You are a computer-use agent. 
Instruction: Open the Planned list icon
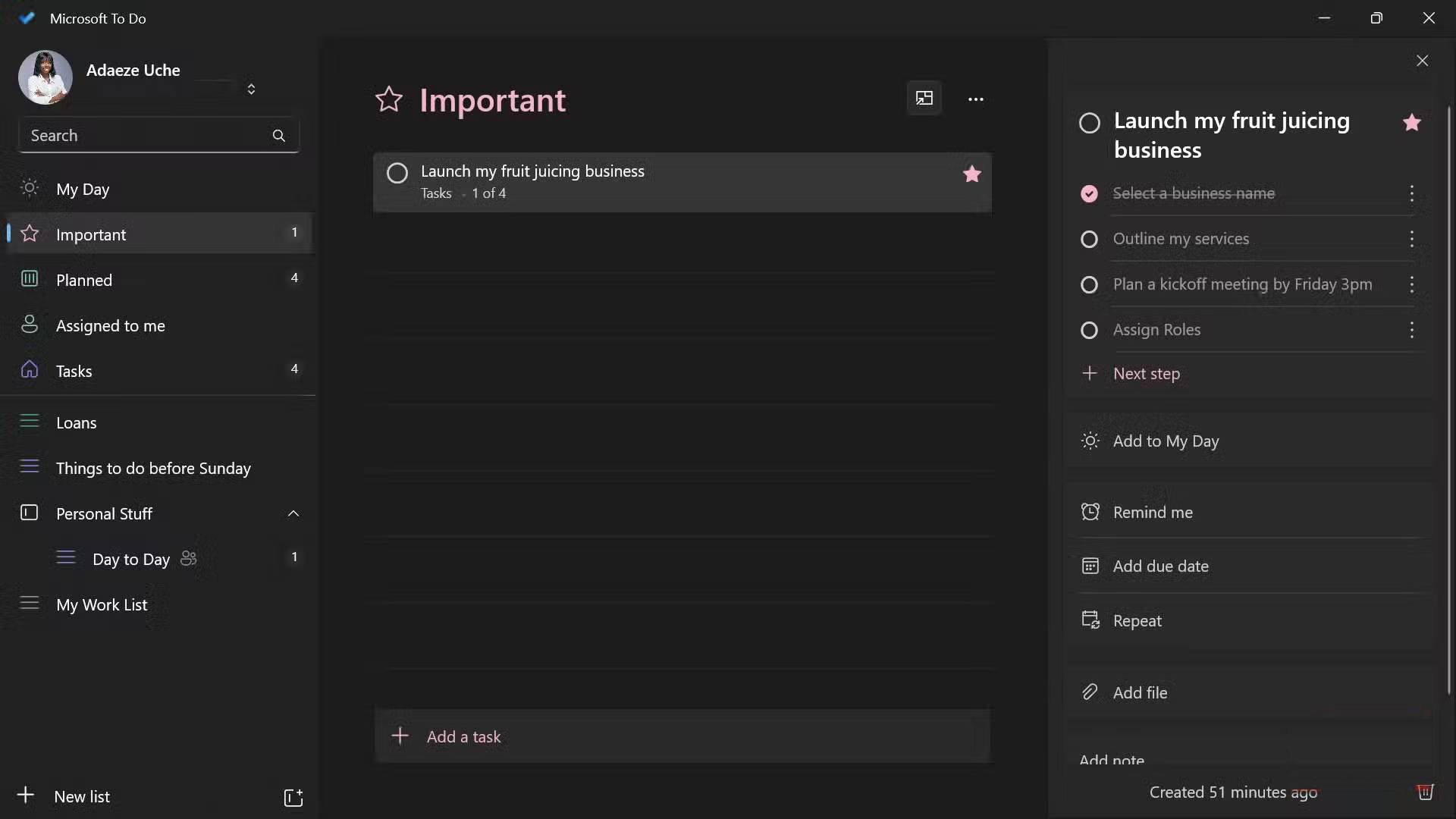[x=29, y=280]
